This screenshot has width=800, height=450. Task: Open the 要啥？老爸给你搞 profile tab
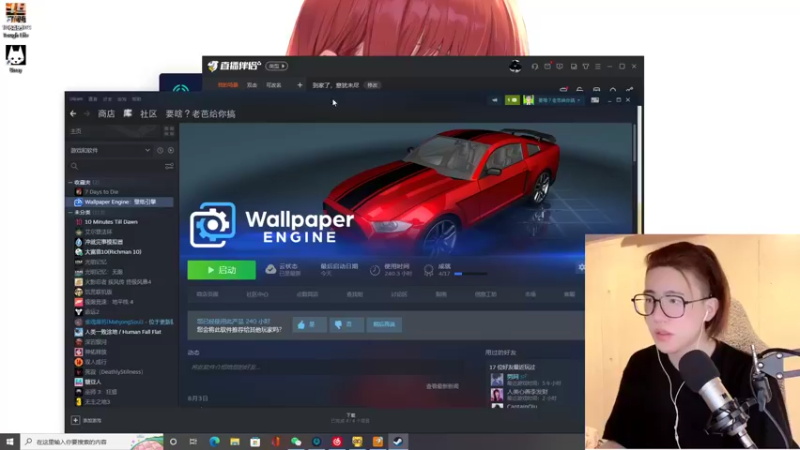point(201,114)
